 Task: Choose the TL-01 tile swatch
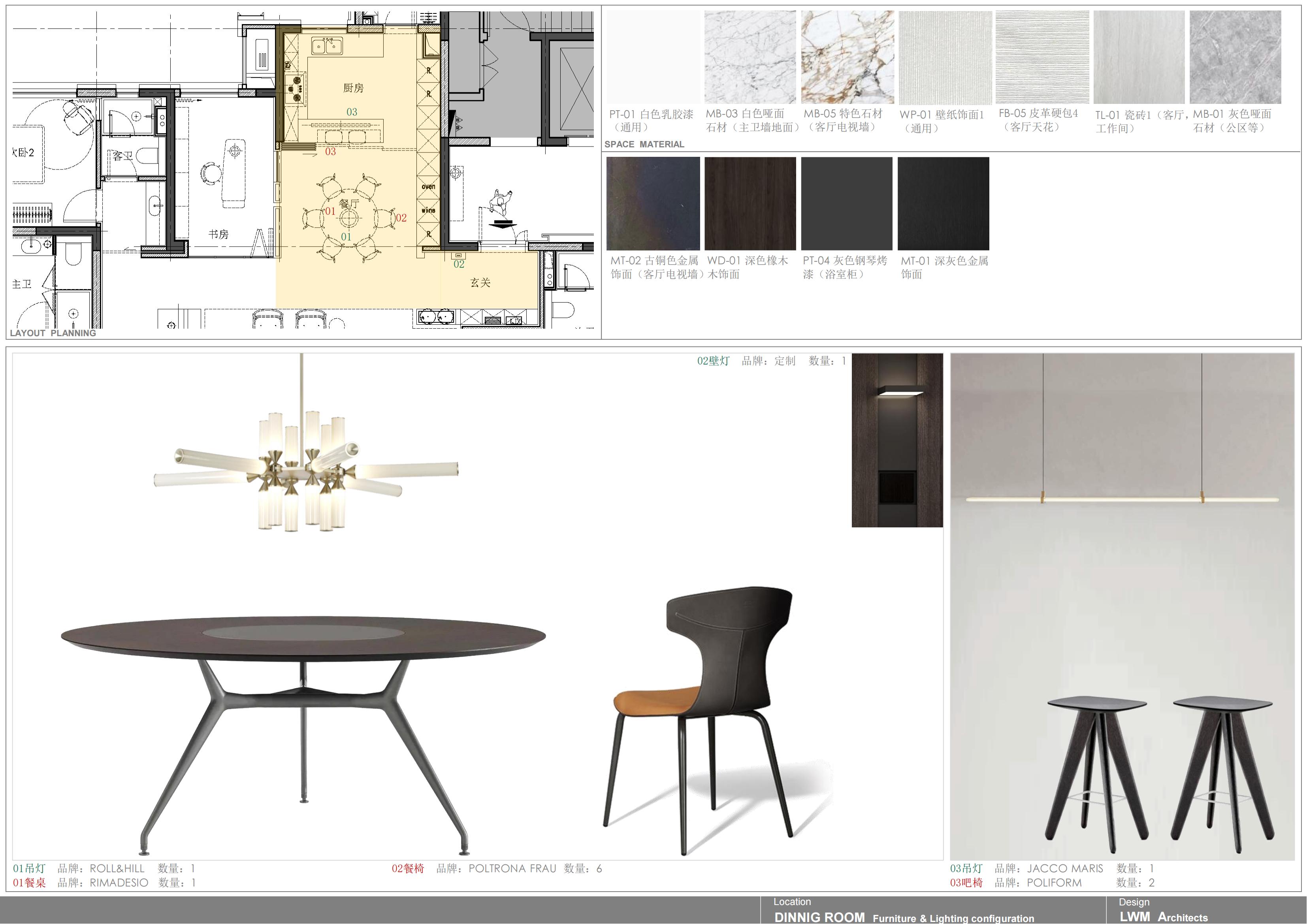pos(1139,57)
